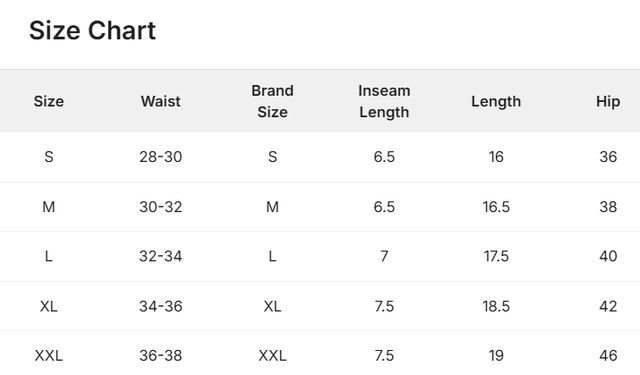Select the S size row label
The height and width of the screenshot is (375, 640).
click(49, 157)
